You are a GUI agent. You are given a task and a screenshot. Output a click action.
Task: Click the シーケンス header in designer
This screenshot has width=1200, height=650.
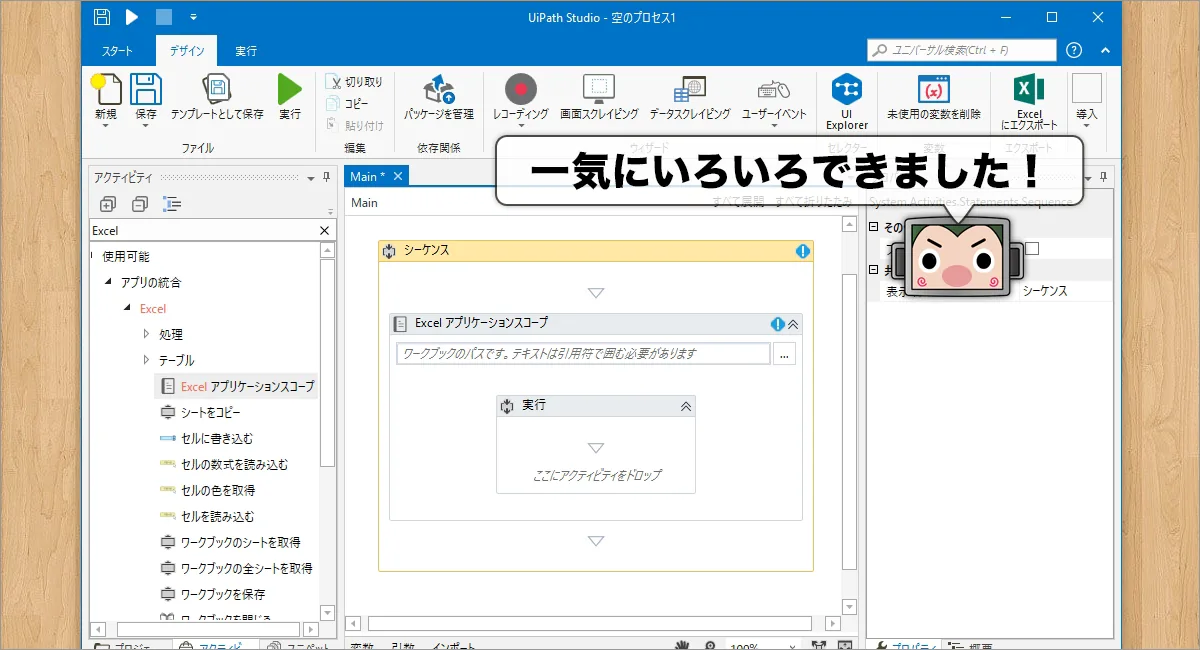pos(596,251)
